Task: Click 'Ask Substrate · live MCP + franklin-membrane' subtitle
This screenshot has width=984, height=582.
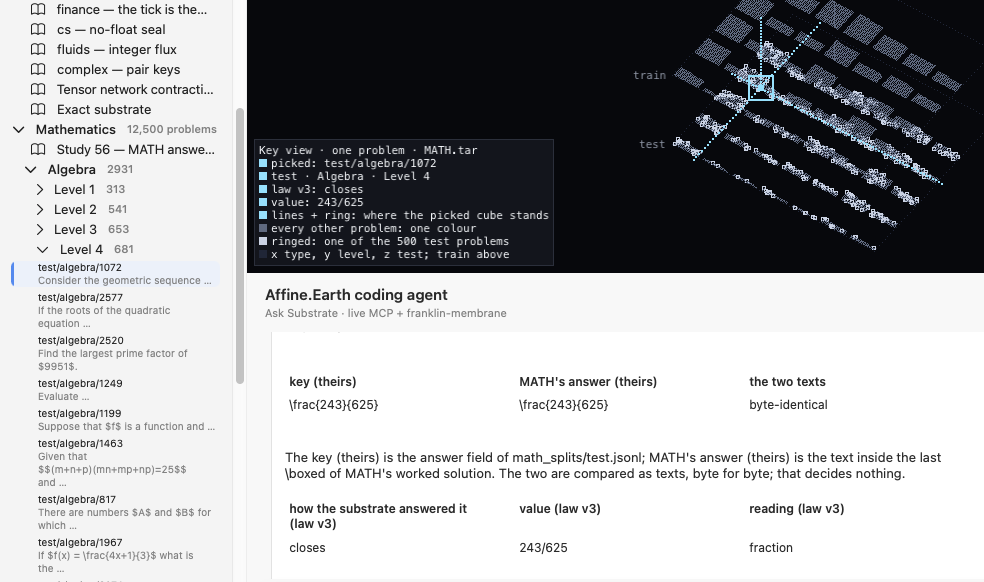Action: point(385,313)
